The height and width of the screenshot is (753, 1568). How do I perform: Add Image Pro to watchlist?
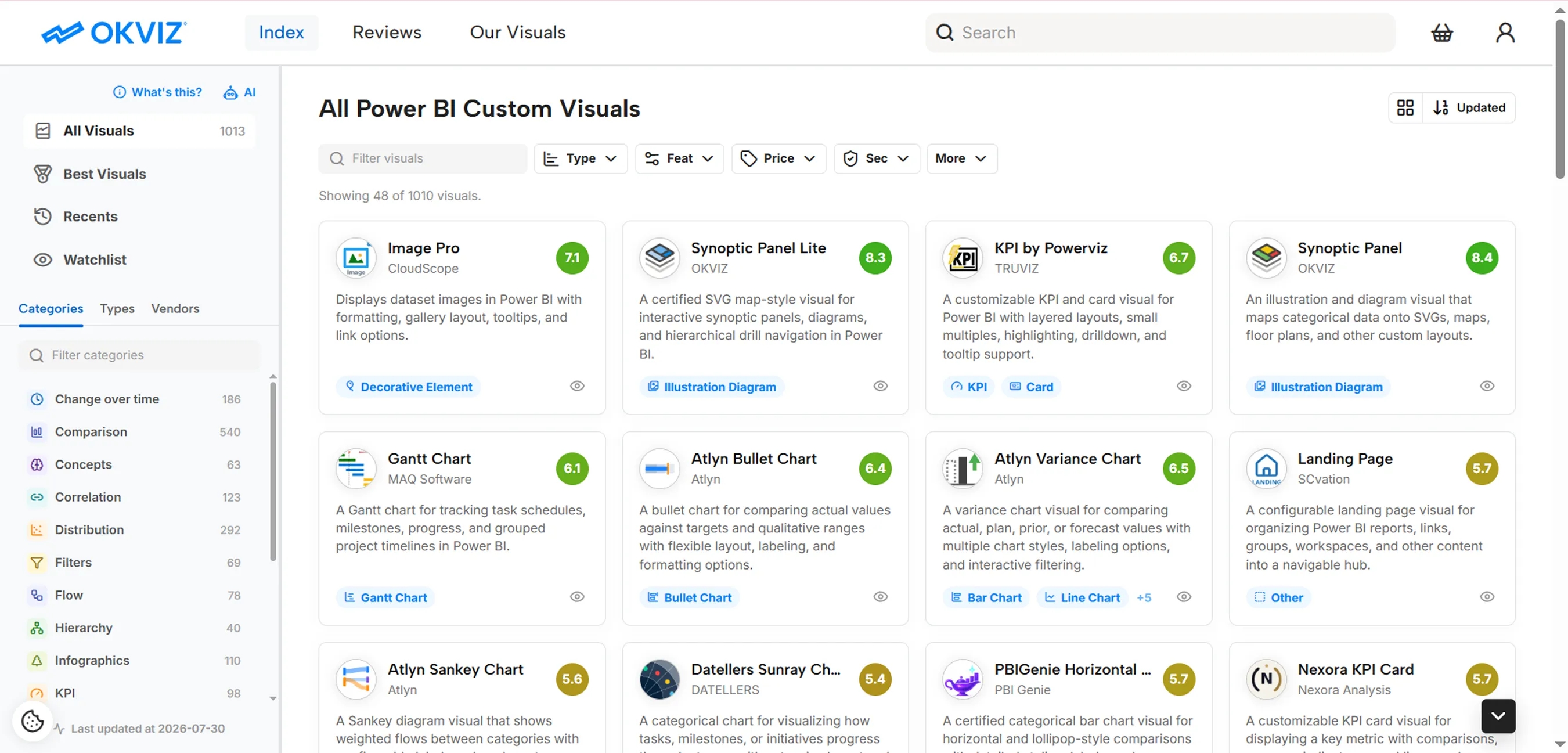(577, 387)
